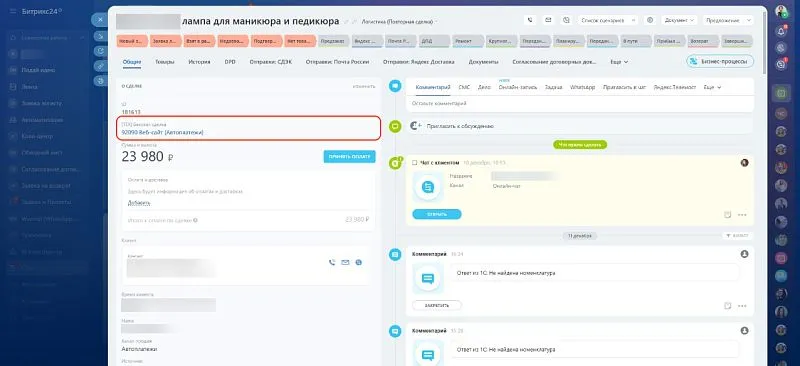This screenshot has height=366, width=800.
Task: Click the user avatar at top right corner
Action: [x=781, y=11]
